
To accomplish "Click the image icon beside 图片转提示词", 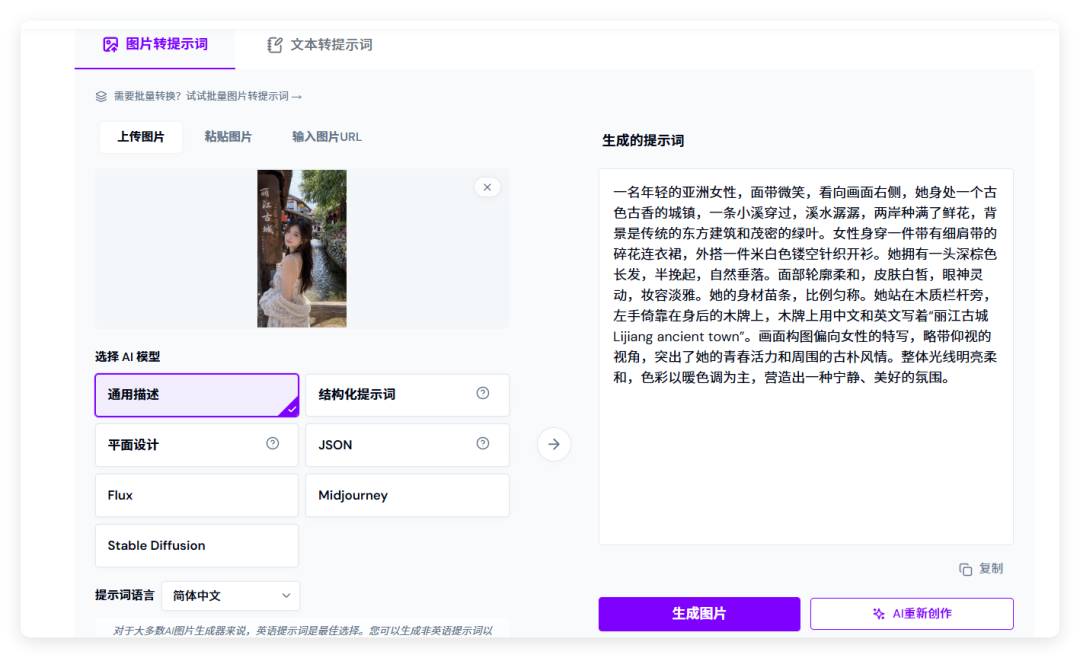I will (110, 45).
